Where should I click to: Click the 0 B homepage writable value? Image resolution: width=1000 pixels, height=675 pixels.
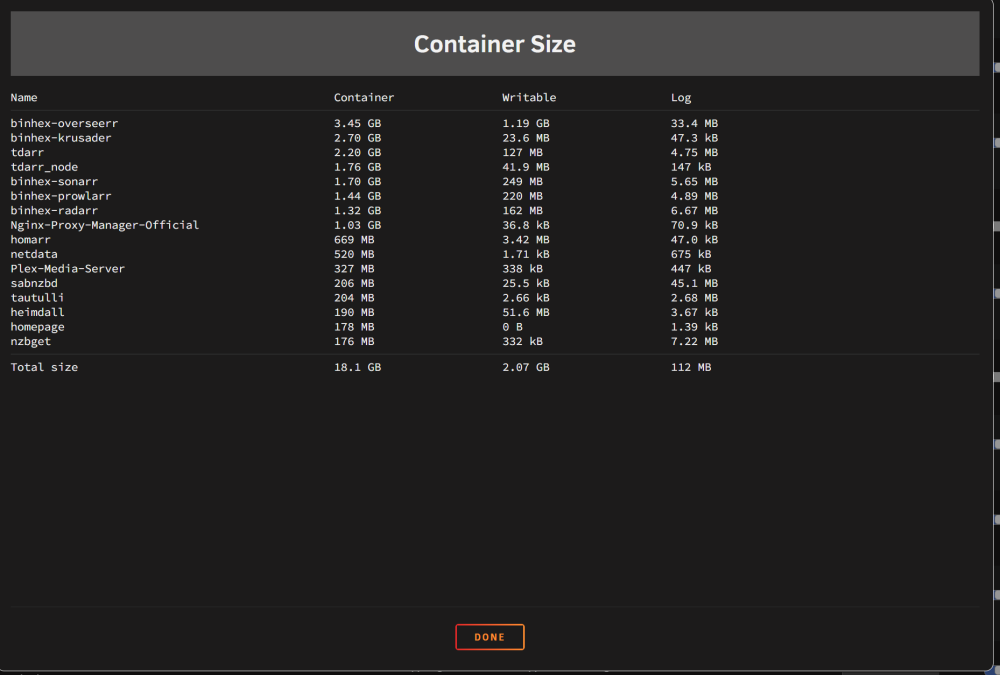click(512, 327)
